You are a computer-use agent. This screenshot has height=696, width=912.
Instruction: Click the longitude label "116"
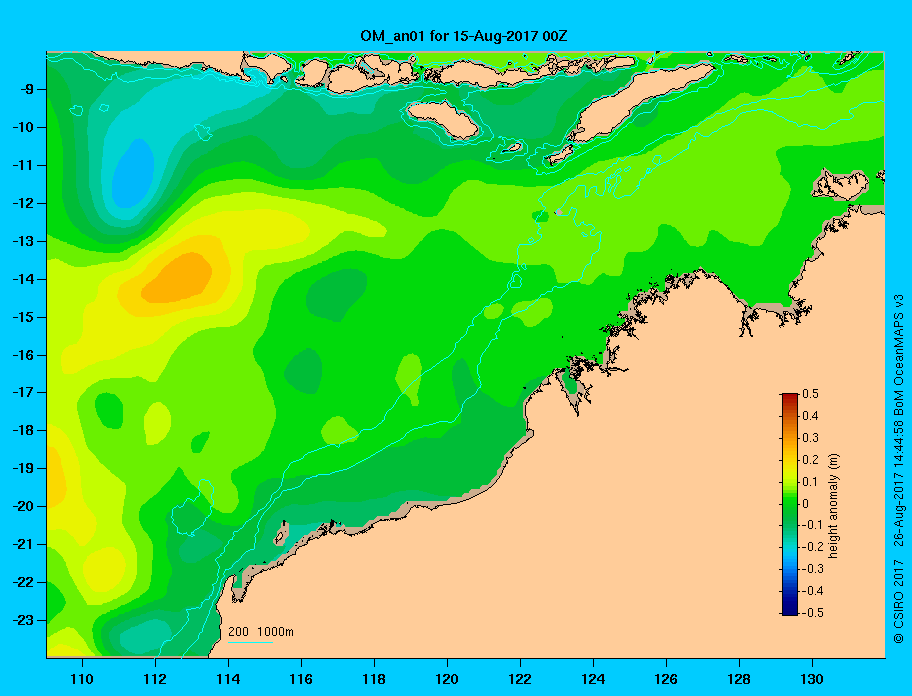301,679
